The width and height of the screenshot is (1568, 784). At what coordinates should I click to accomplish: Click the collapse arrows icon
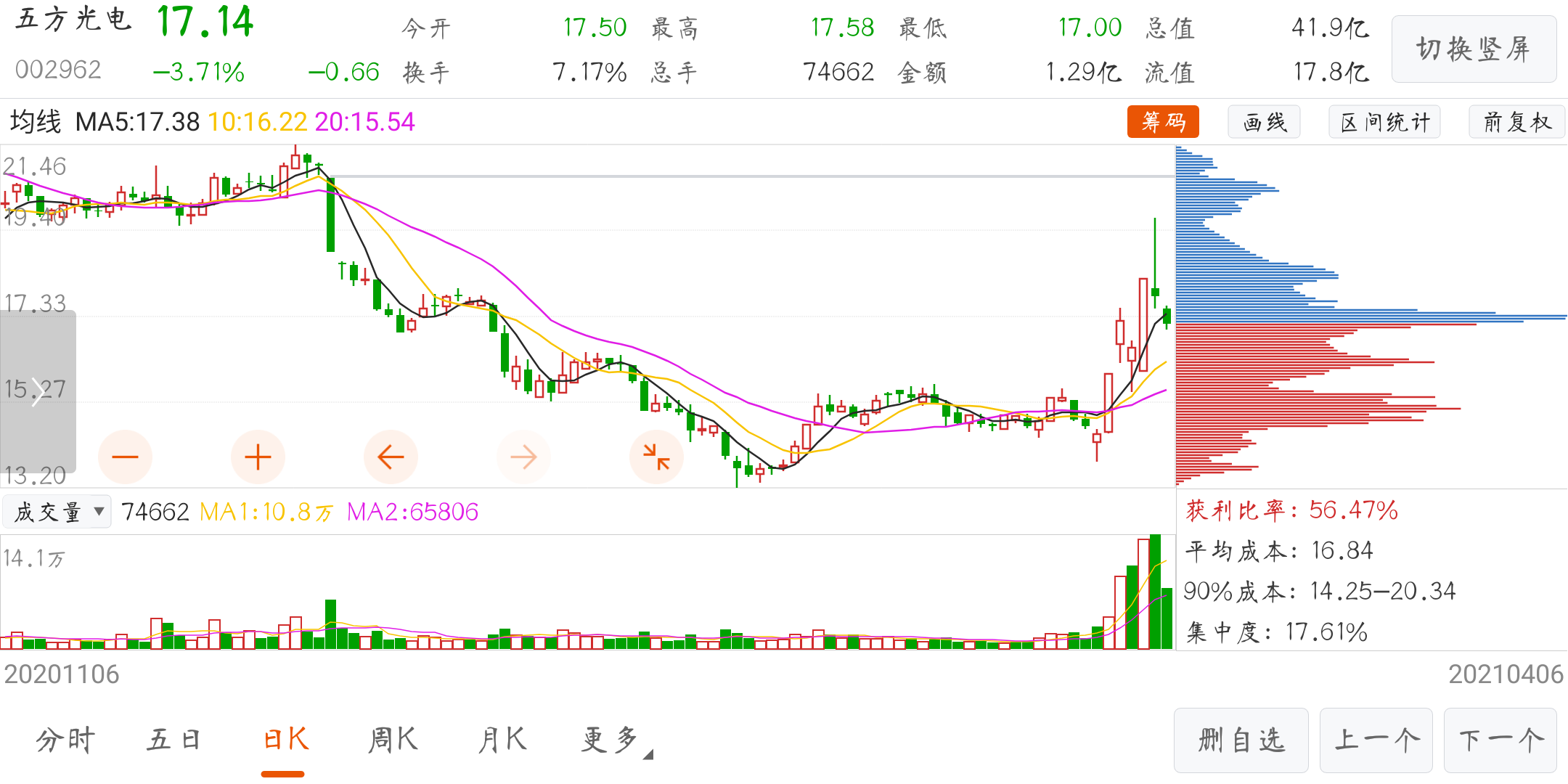656,457
